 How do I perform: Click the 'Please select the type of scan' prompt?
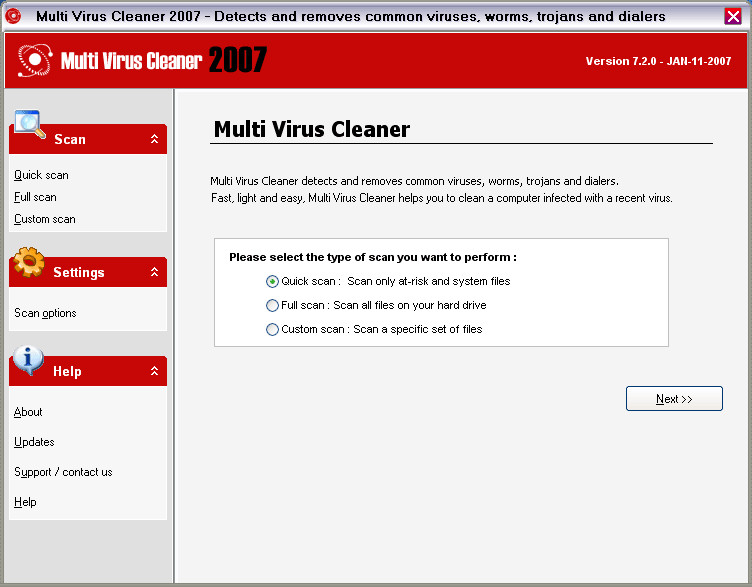[373, 258]
